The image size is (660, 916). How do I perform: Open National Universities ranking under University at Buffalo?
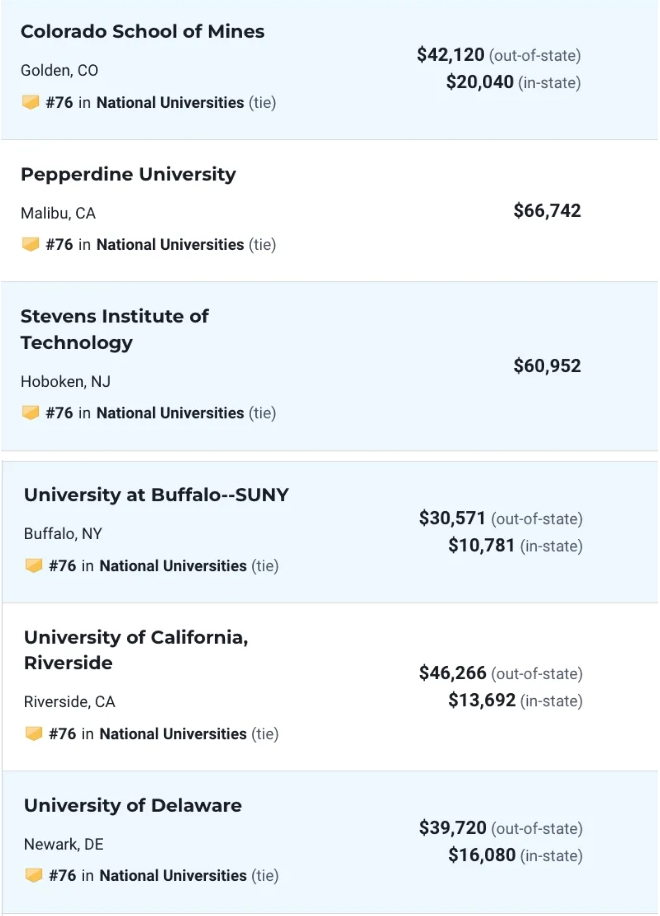[x=173, y=565]
